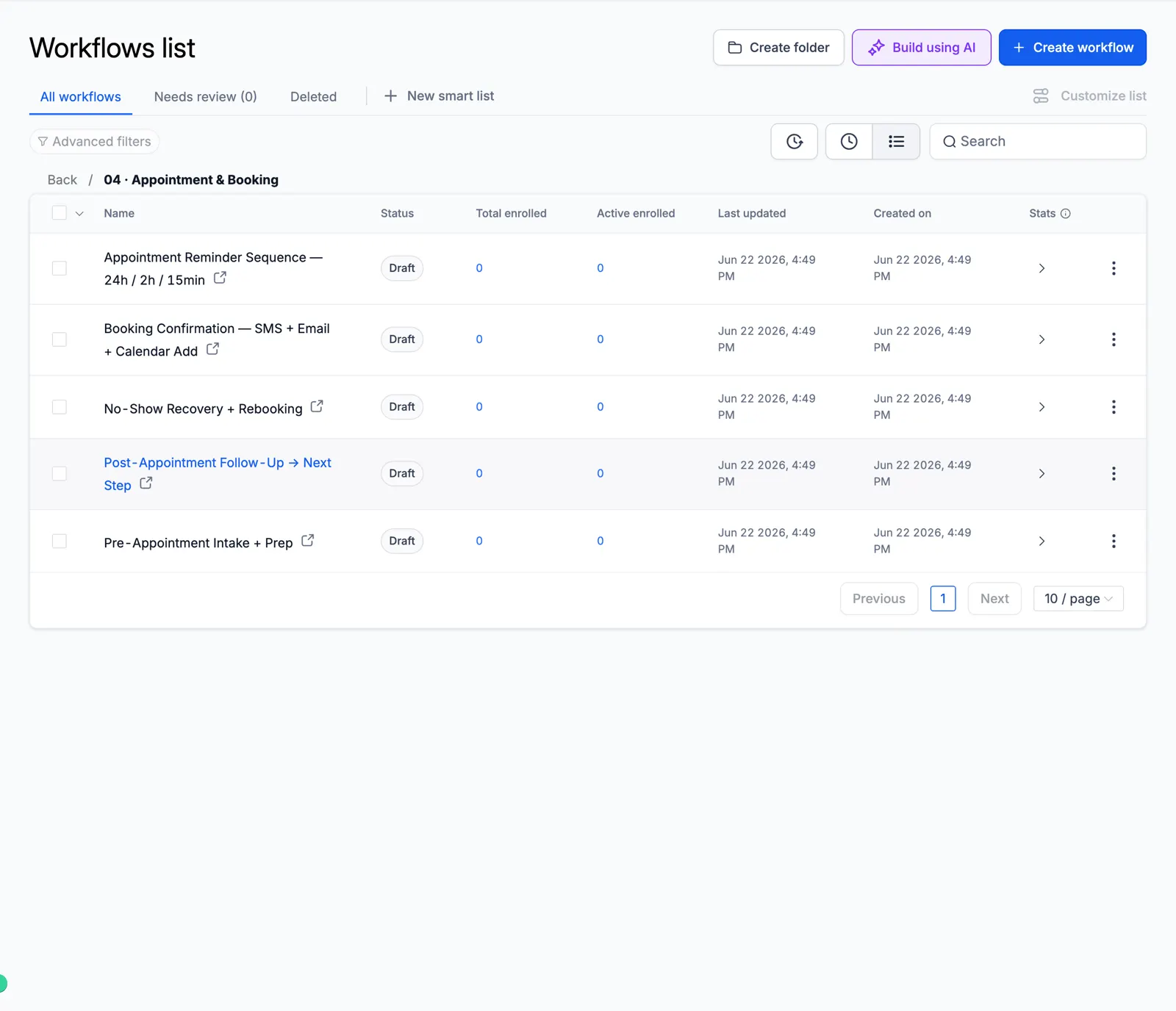Switch to Needs review (0) tab

click(x=205, y=97)
